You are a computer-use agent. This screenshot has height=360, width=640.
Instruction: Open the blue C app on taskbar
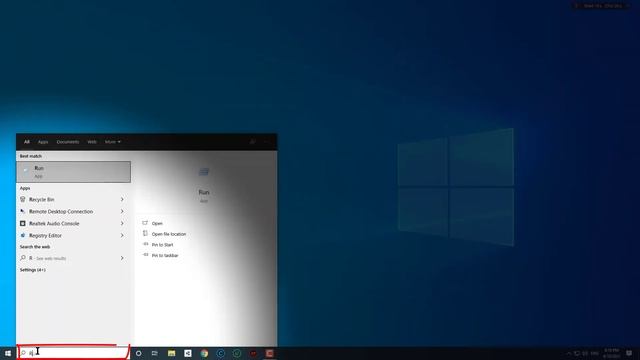(x=220, y=353)
